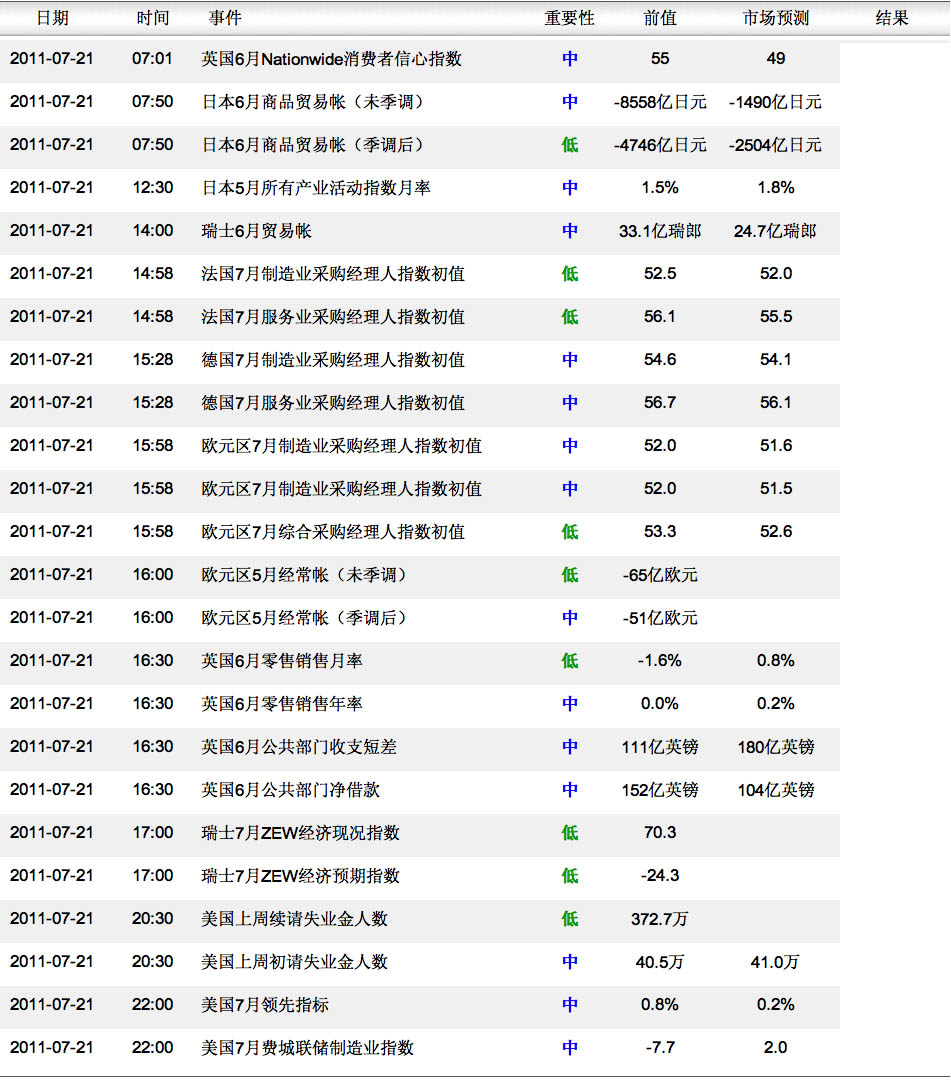Click previous value 56.7
This screenshot has width=951, height=1082.
[x=660, y=402]
